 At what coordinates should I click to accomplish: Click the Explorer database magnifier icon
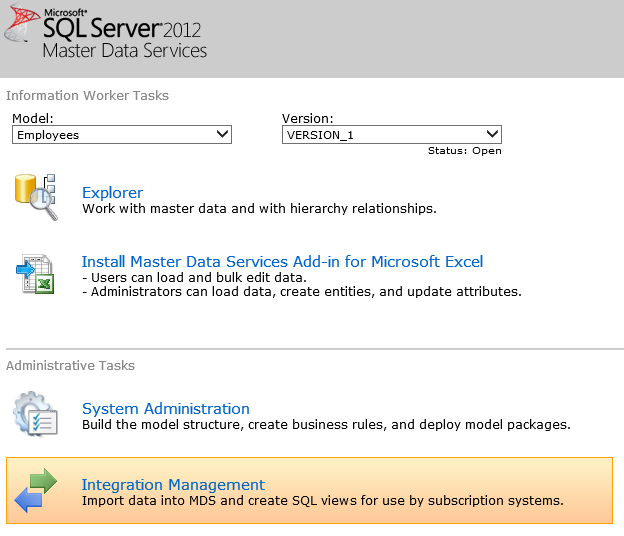click(36, 197)
